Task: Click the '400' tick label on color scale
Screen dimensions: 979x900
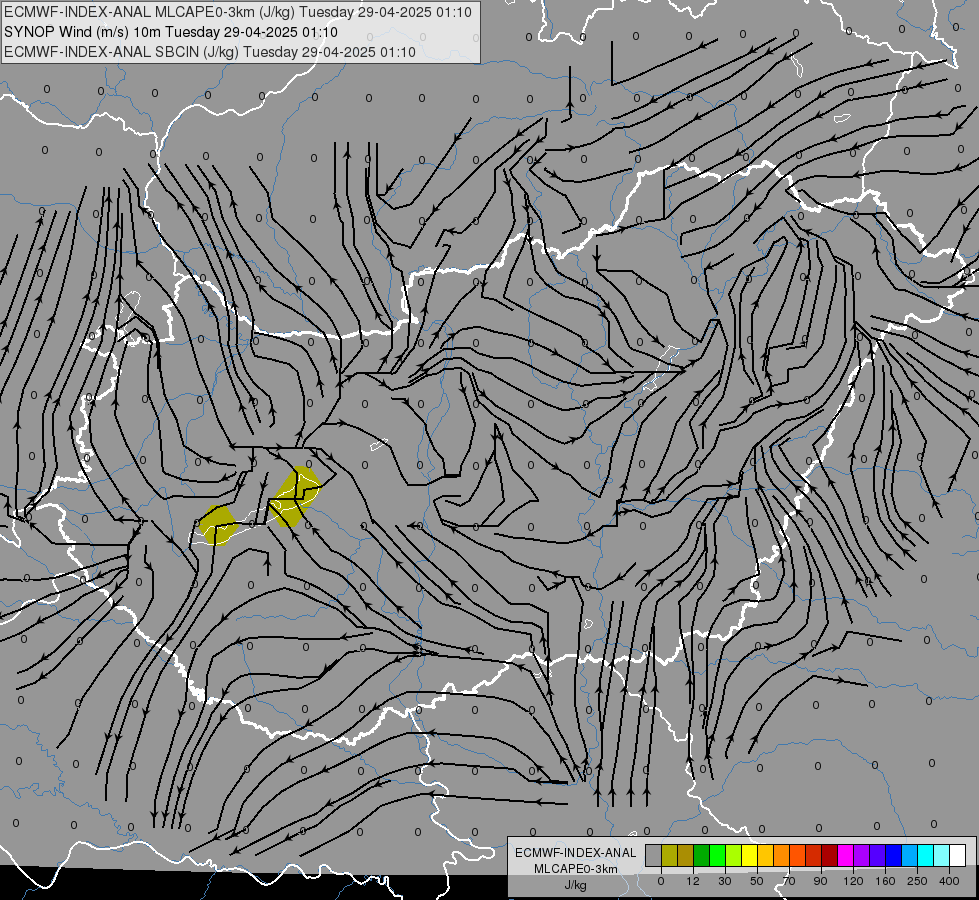Action: tap(949, 881)
